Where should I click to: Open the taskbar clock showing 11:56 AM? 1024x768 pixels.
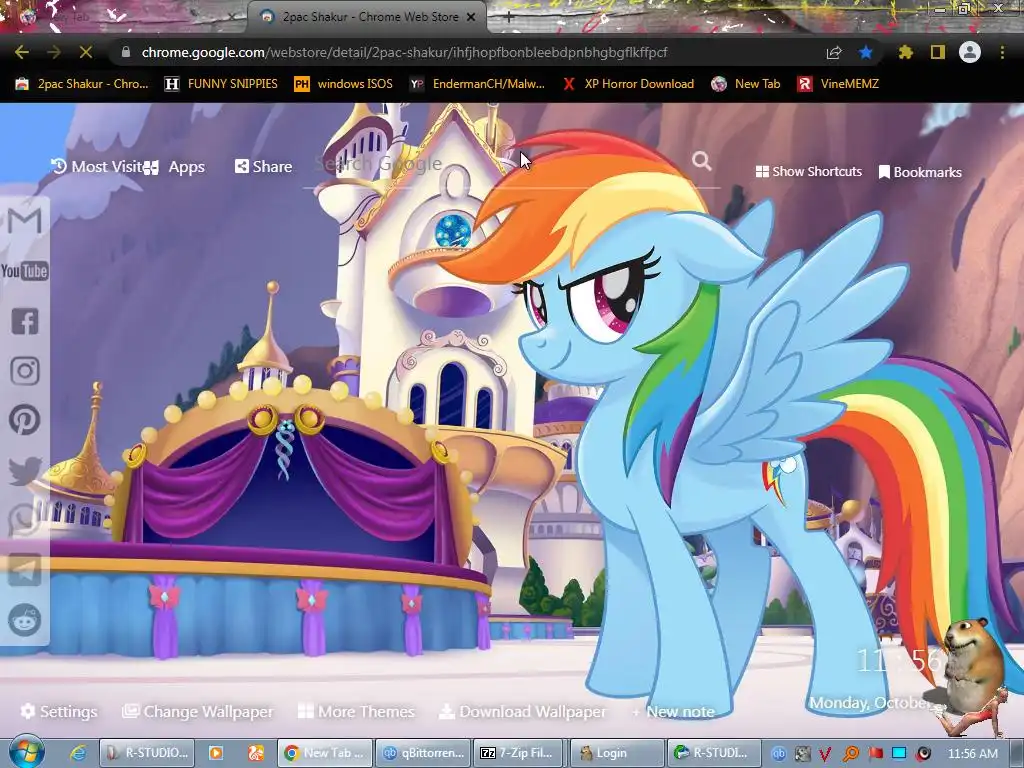[972, 754]
